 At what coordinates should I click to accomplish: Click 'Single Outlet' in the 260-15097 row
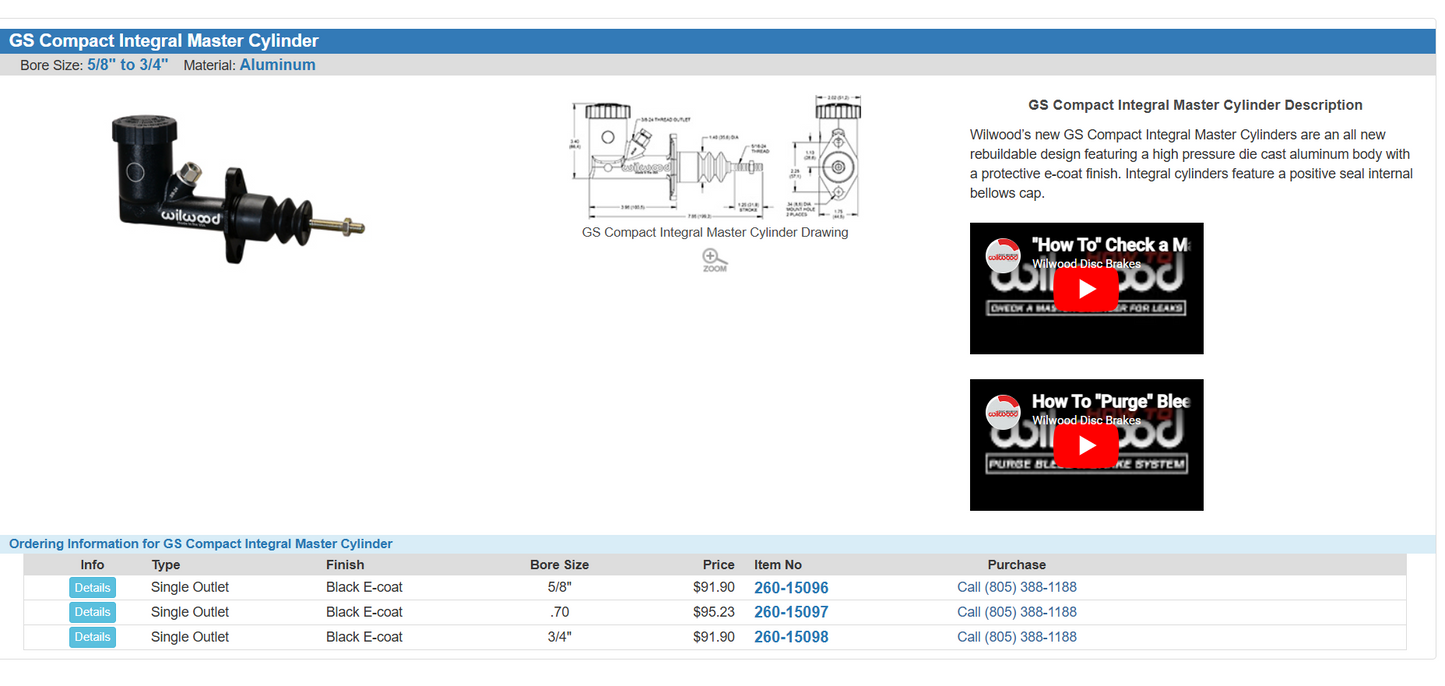190,612
